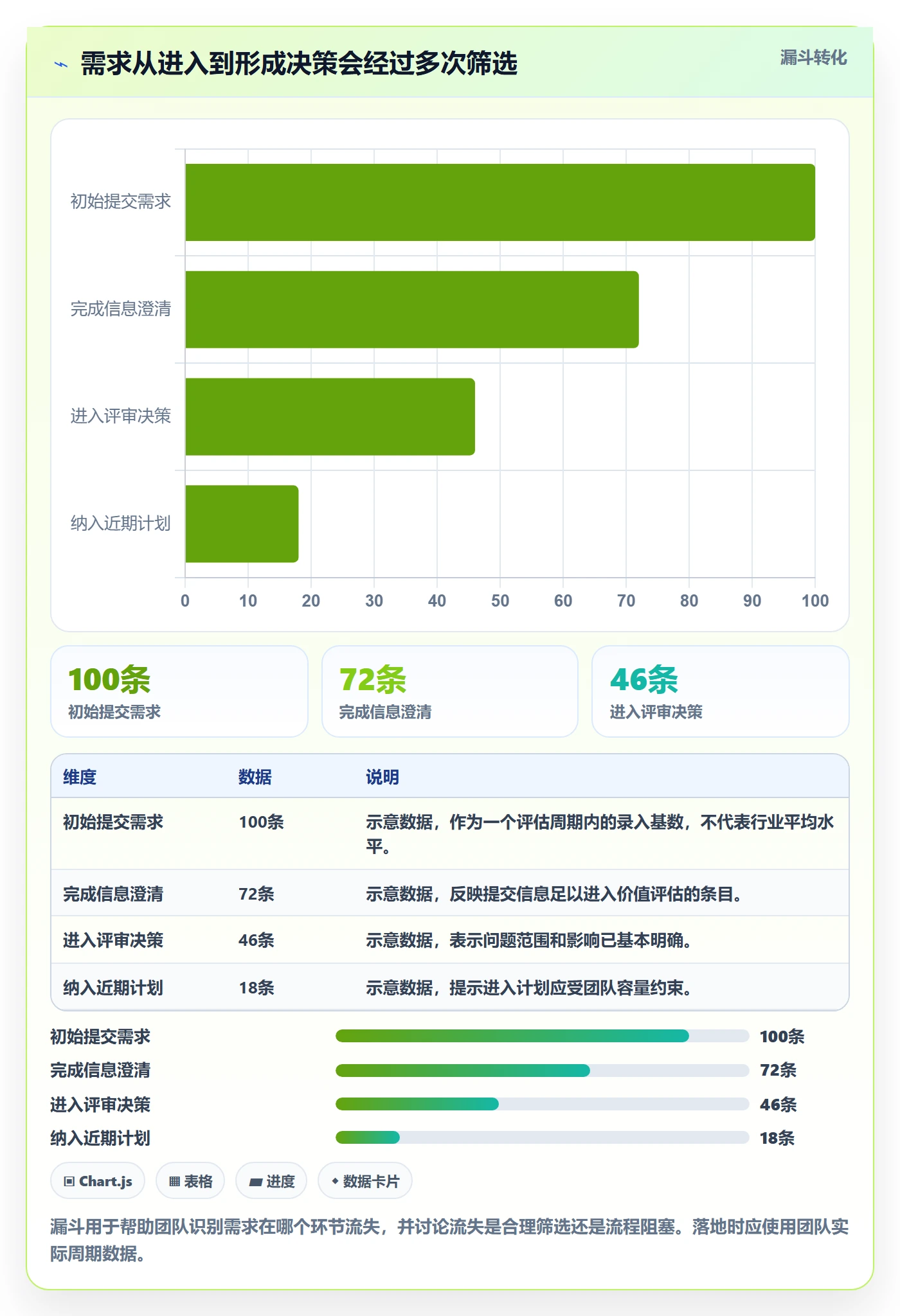
Task: Click the x-axis tick label 100
Action: point(815,601)
